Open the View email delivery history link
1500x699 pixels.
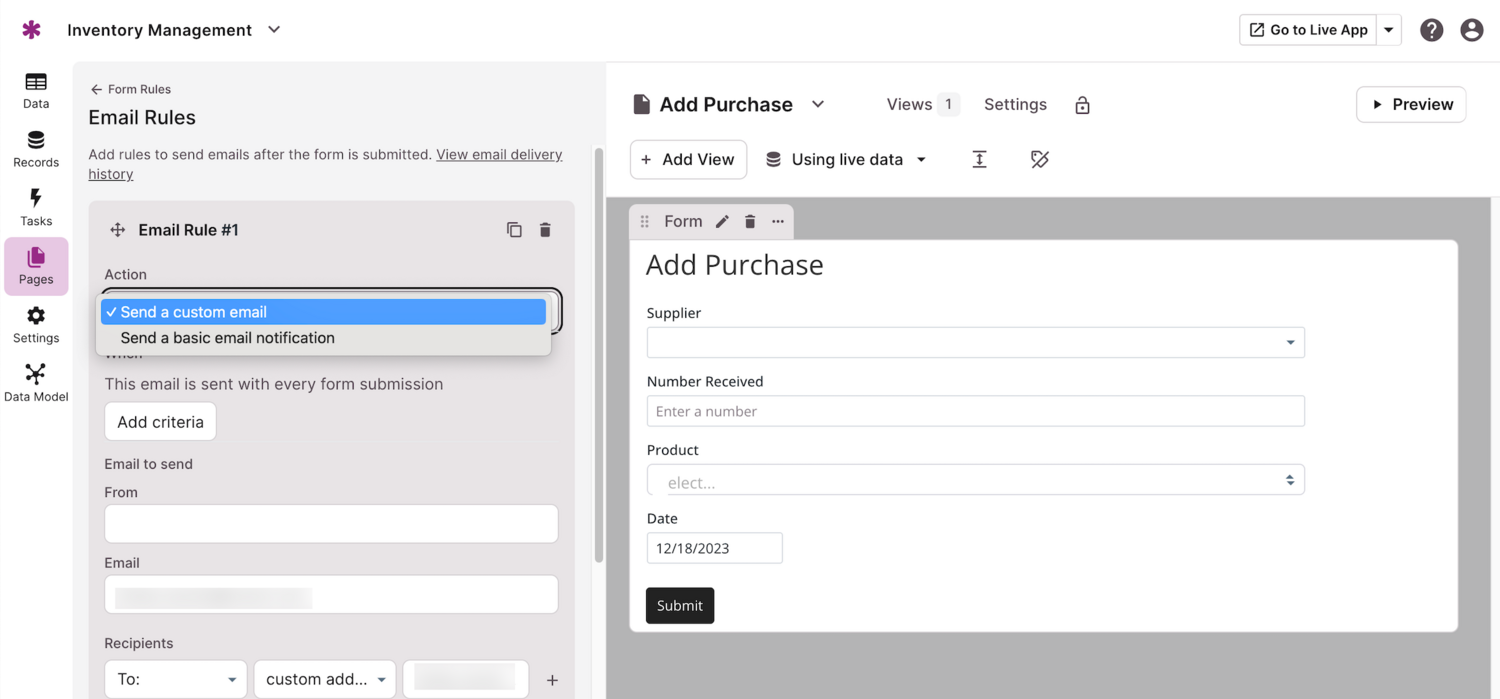point(499,155)
